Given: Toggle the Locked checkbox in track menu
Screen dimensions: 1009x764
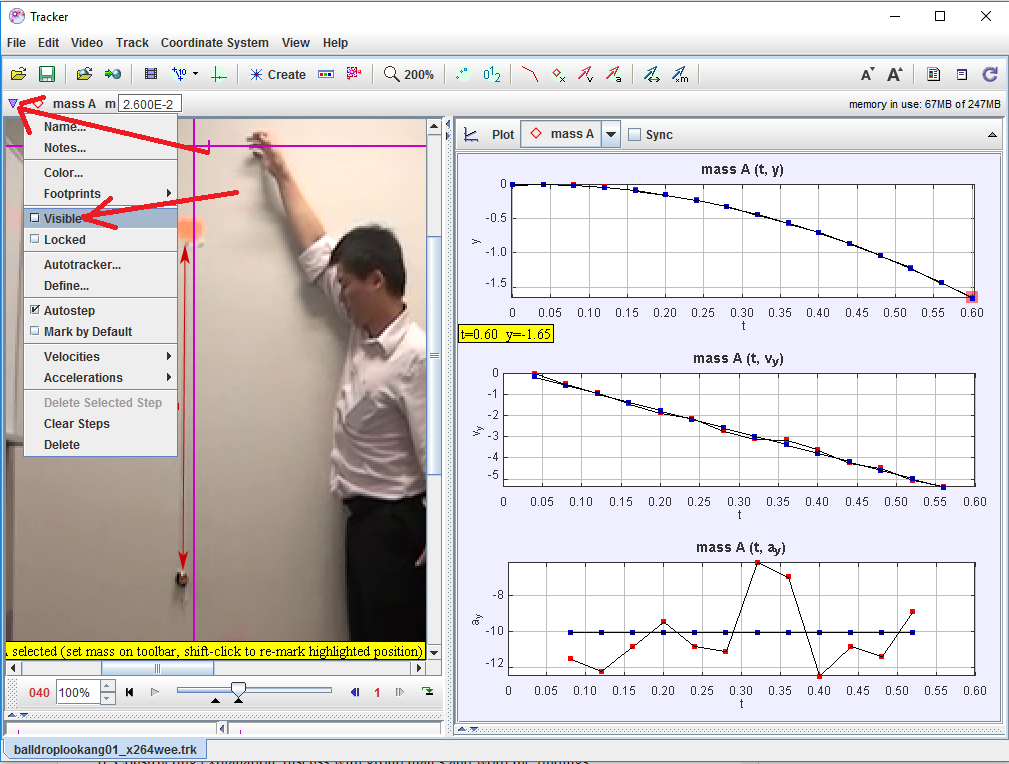Looking at the screenshot, I should 35,239.
